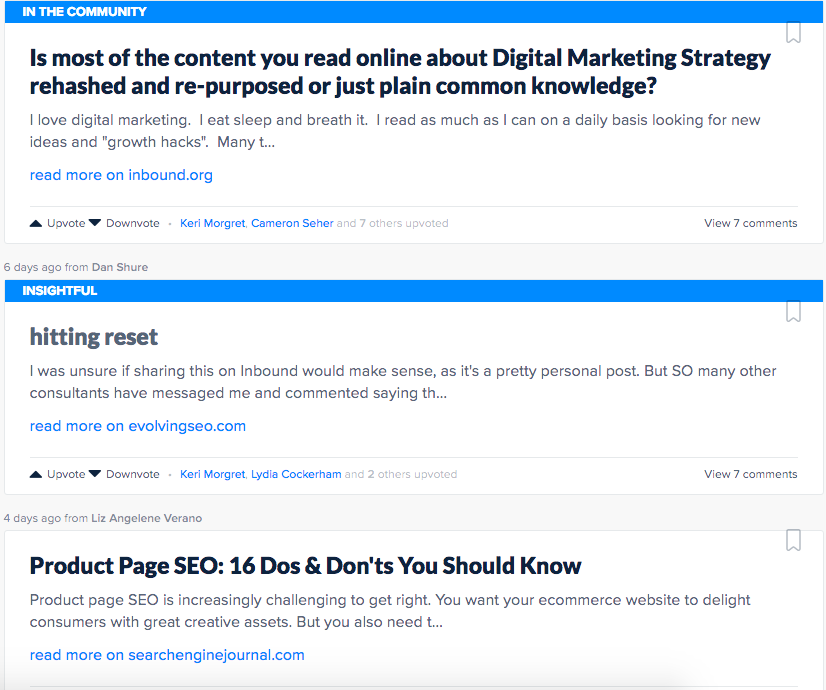Open Keri Morgret's profile

(212, 223)
